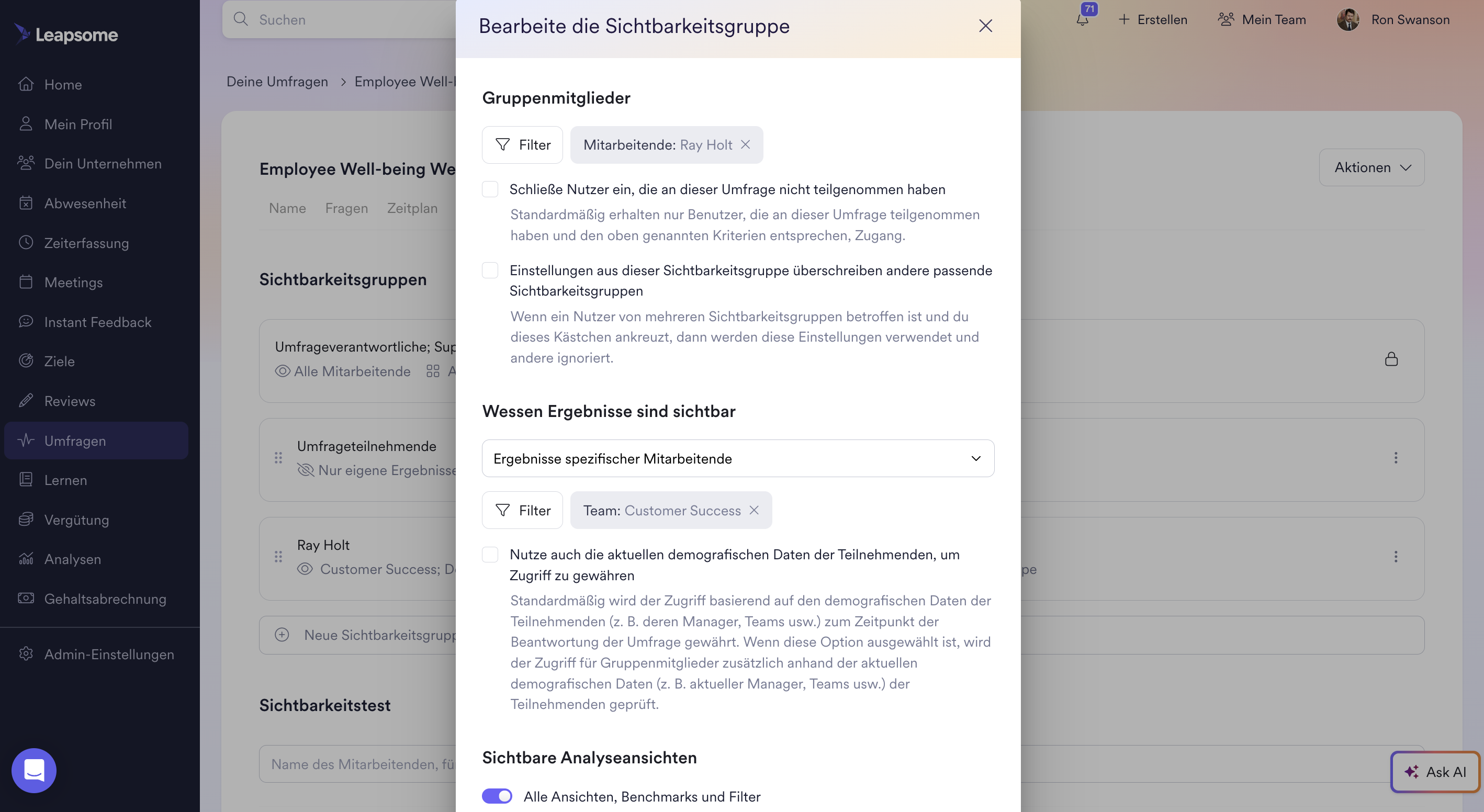The height and width of the screenshot is (812, 1484).
Task: Click 'Alle Mitarbeitende' eye icon
Action: click(282, 371)
